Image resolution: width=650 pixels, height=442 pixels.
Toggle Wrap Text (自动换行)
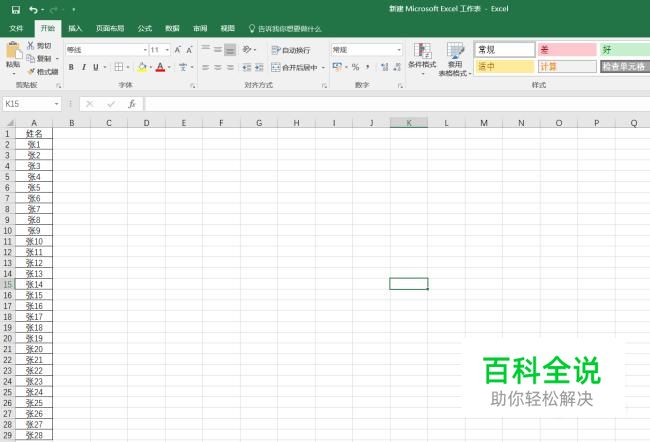[x=291, y=50]
